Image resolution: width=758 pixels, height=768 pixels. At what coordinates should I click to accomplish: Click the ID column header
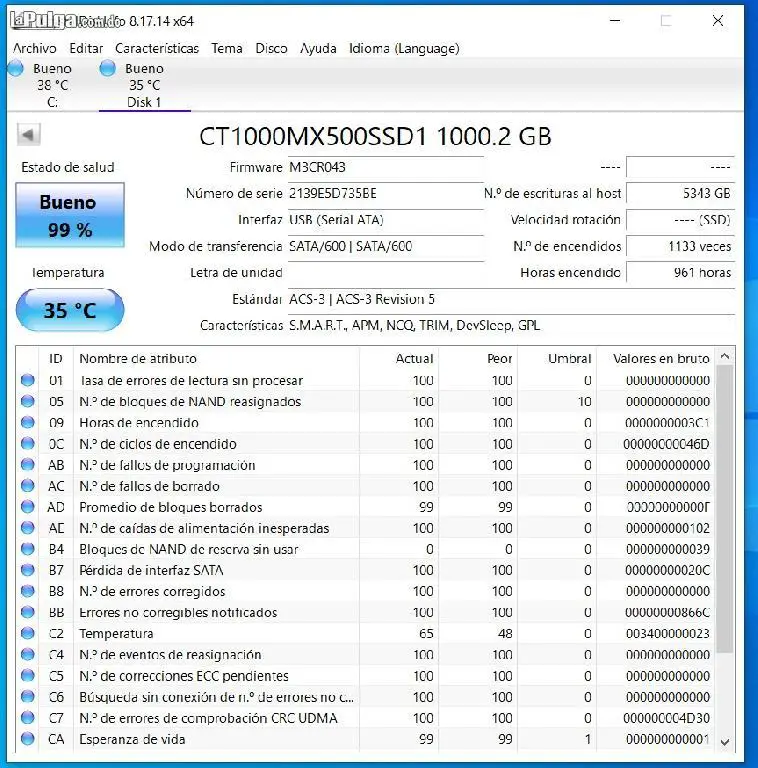pyautogui.click(x=56, y=359)
